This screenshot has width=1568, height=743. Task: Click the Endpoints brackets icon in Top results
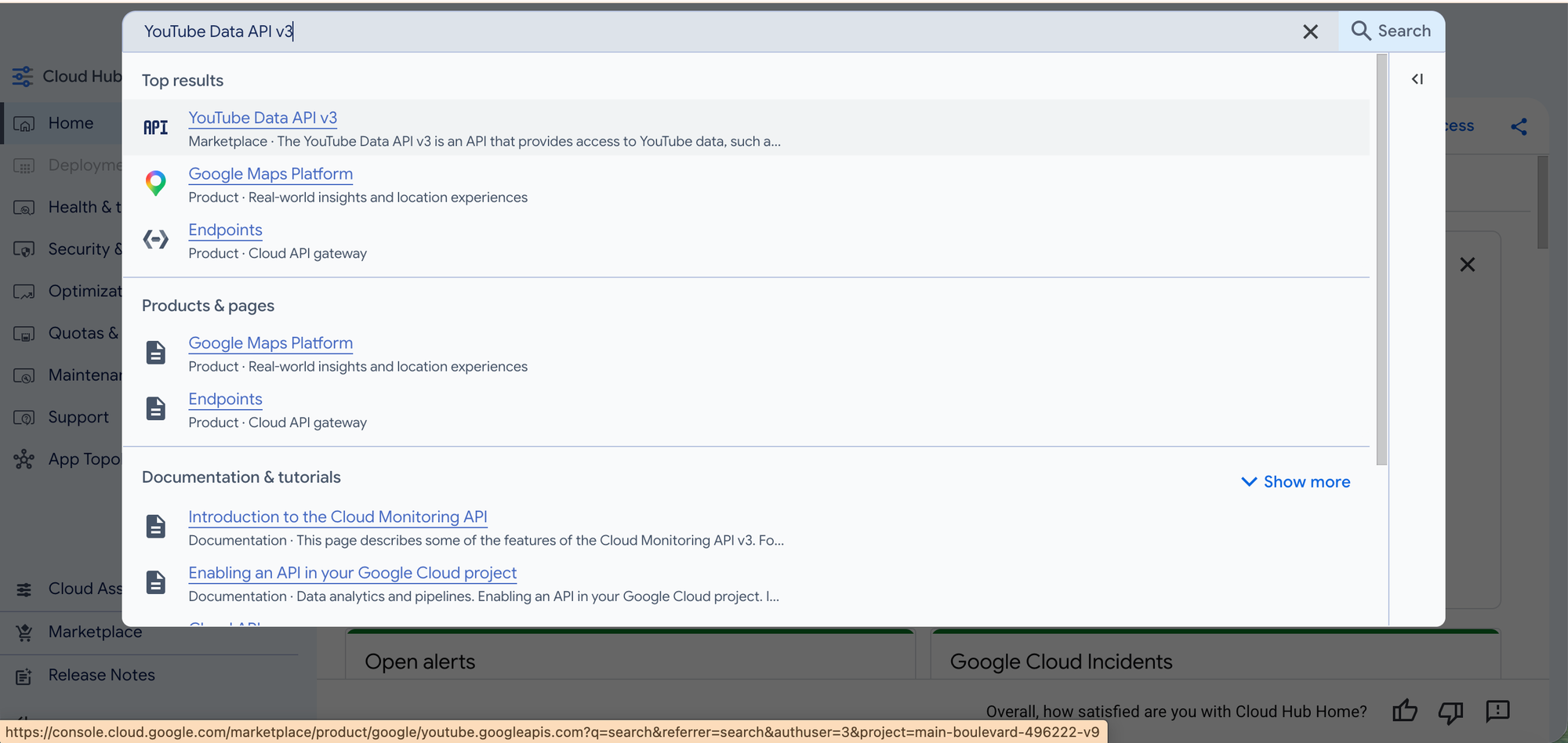156,239
